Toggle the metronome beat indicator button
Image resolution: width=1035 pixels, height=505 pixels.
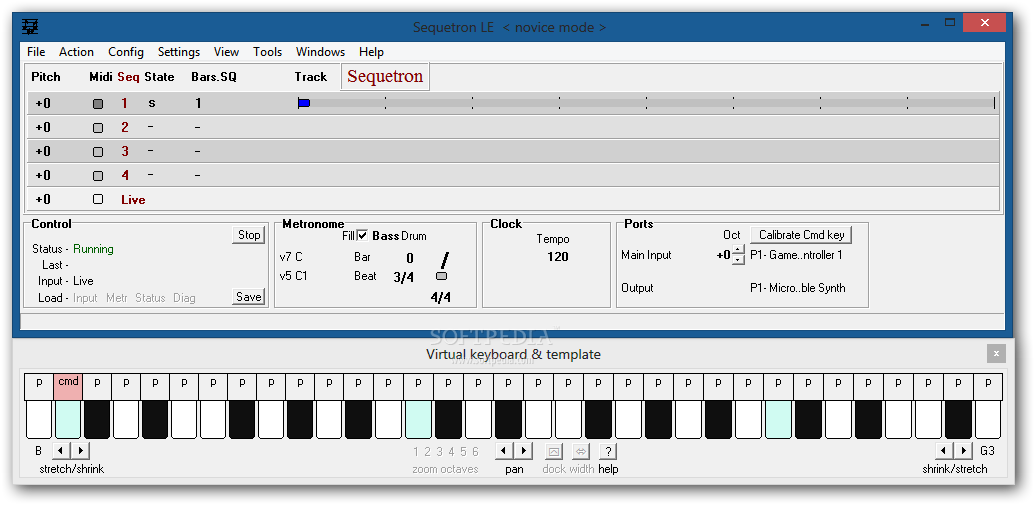(442, 276)
